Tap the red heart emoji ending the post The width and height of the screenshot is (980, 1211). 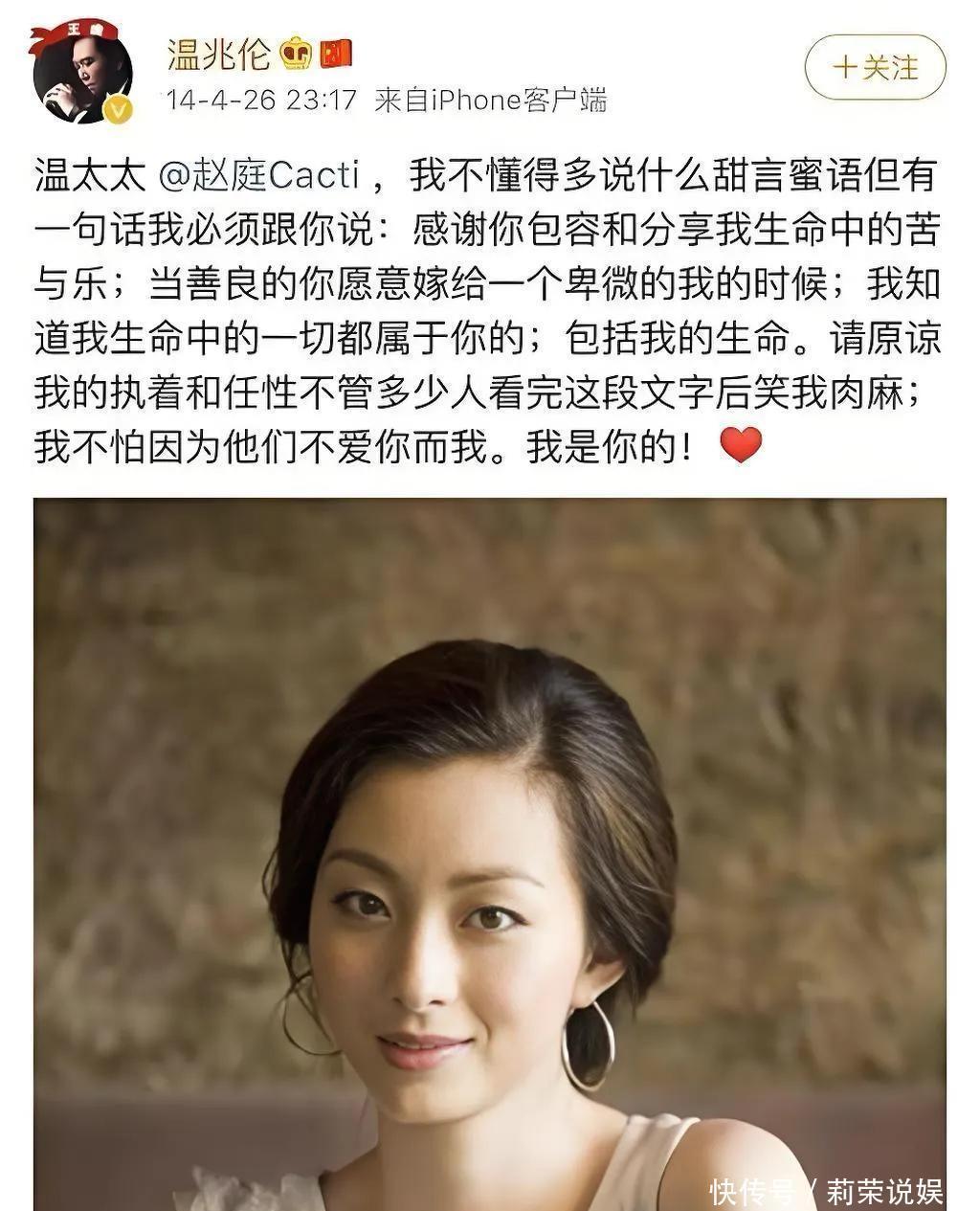740,445
